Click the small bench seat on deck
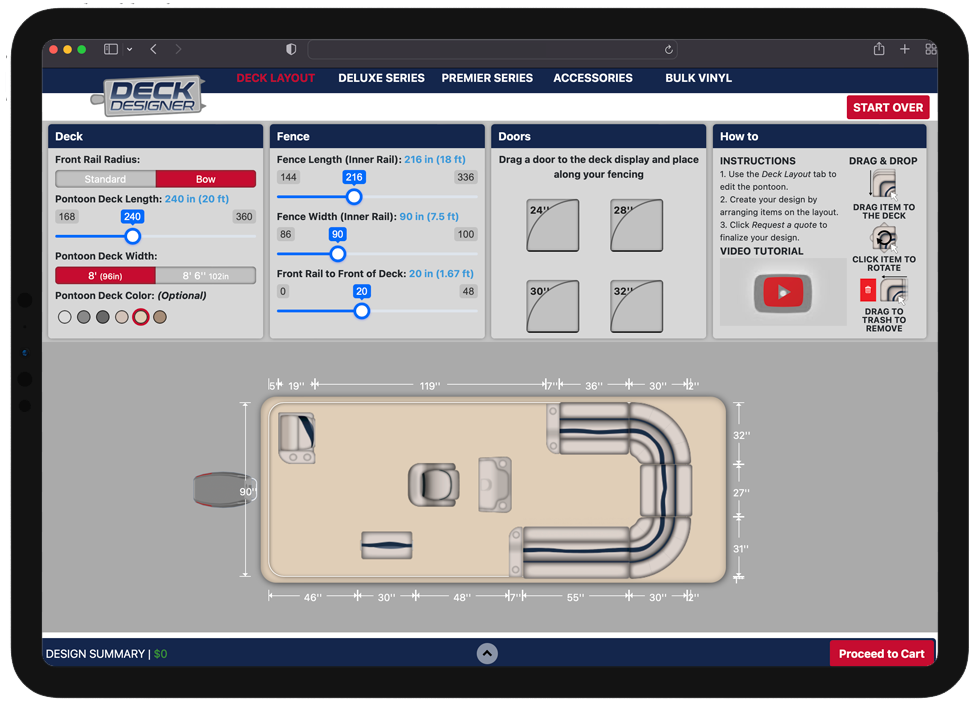 point(386,545)
